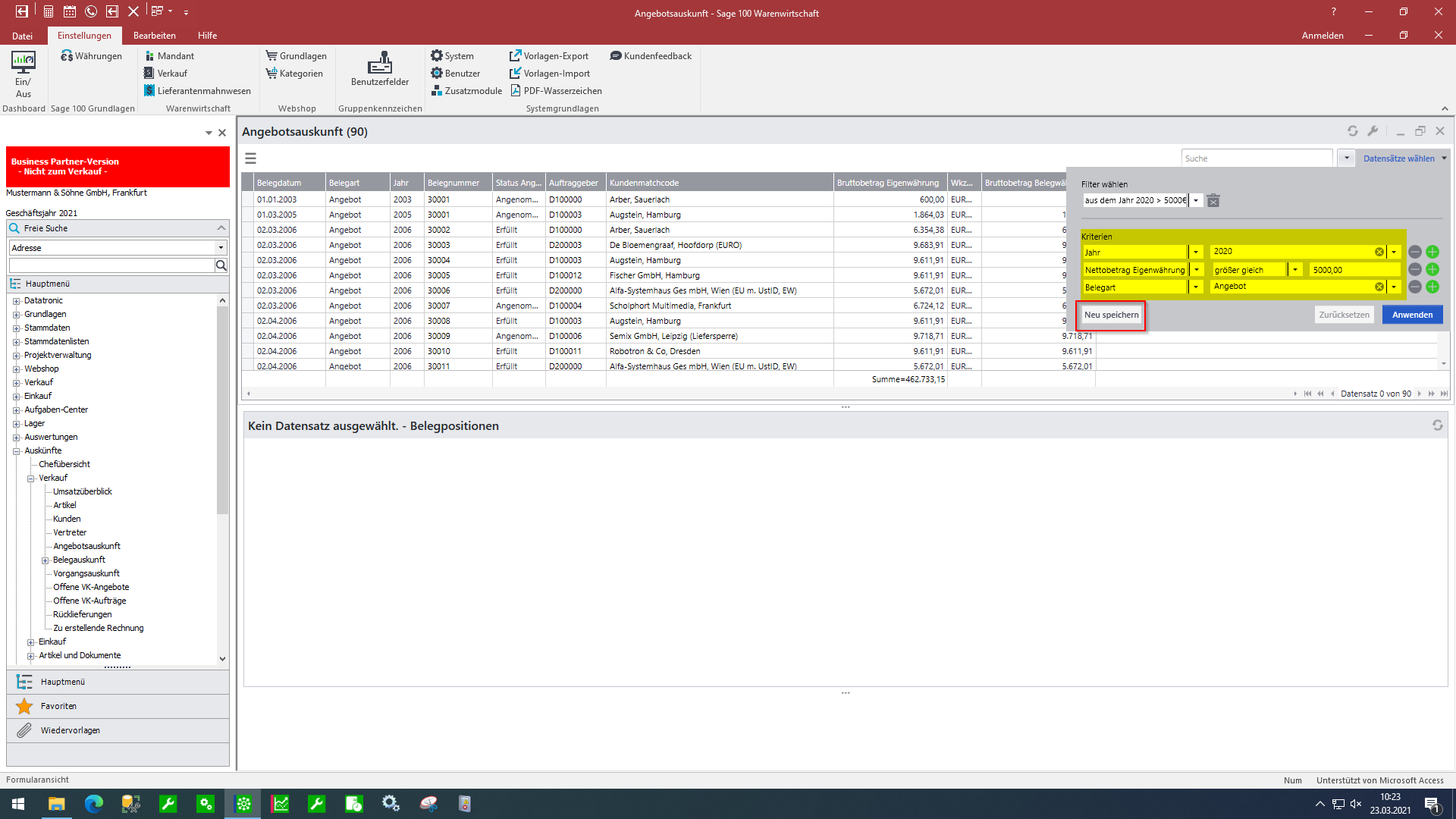Switch to the Hilfe ribbon tab
Screen dimensions: 1456x819
208,36
